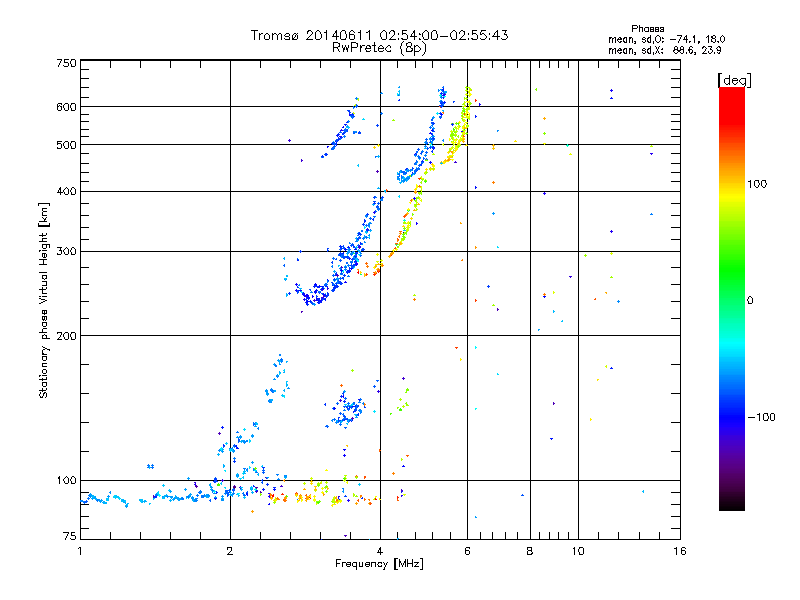The height and width of the screenshot is (600, 800).
Task: Click the x-axis tick label "16"
Action: (680, 551)
